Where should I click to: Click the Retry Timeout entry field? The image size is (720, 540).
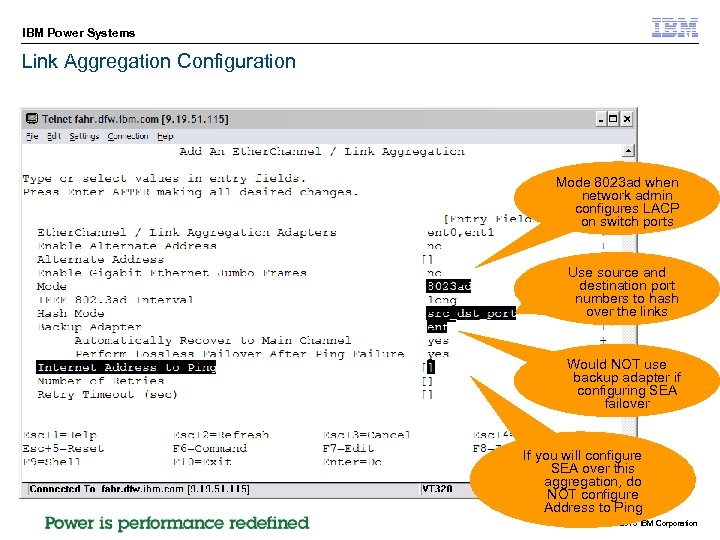[x=428, y=394]
